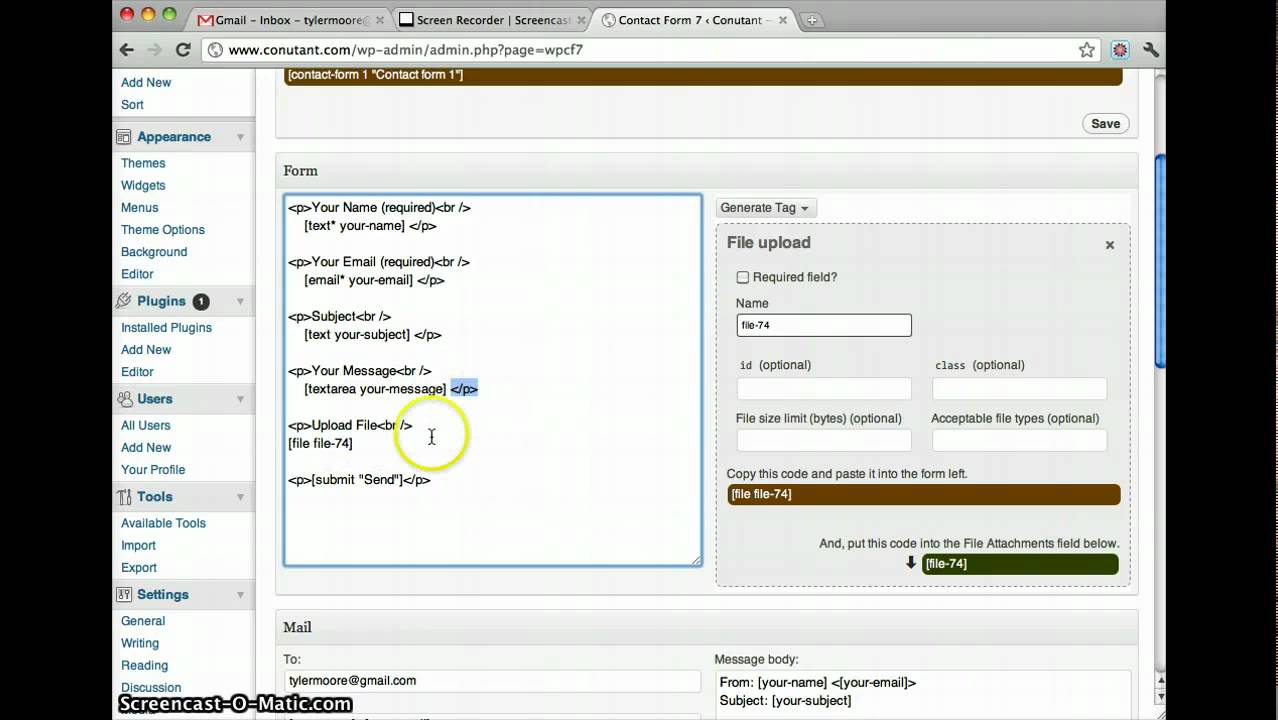Open Theme Options in the sidebar
The width and height of the screenshot is (1278, 720).
coord(162,230)
